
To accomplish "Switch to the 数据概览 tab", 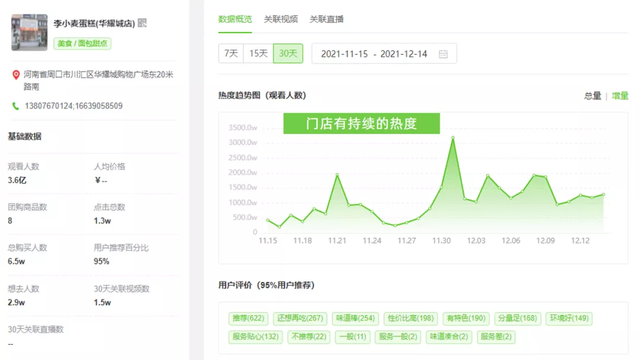I will 235,19.
